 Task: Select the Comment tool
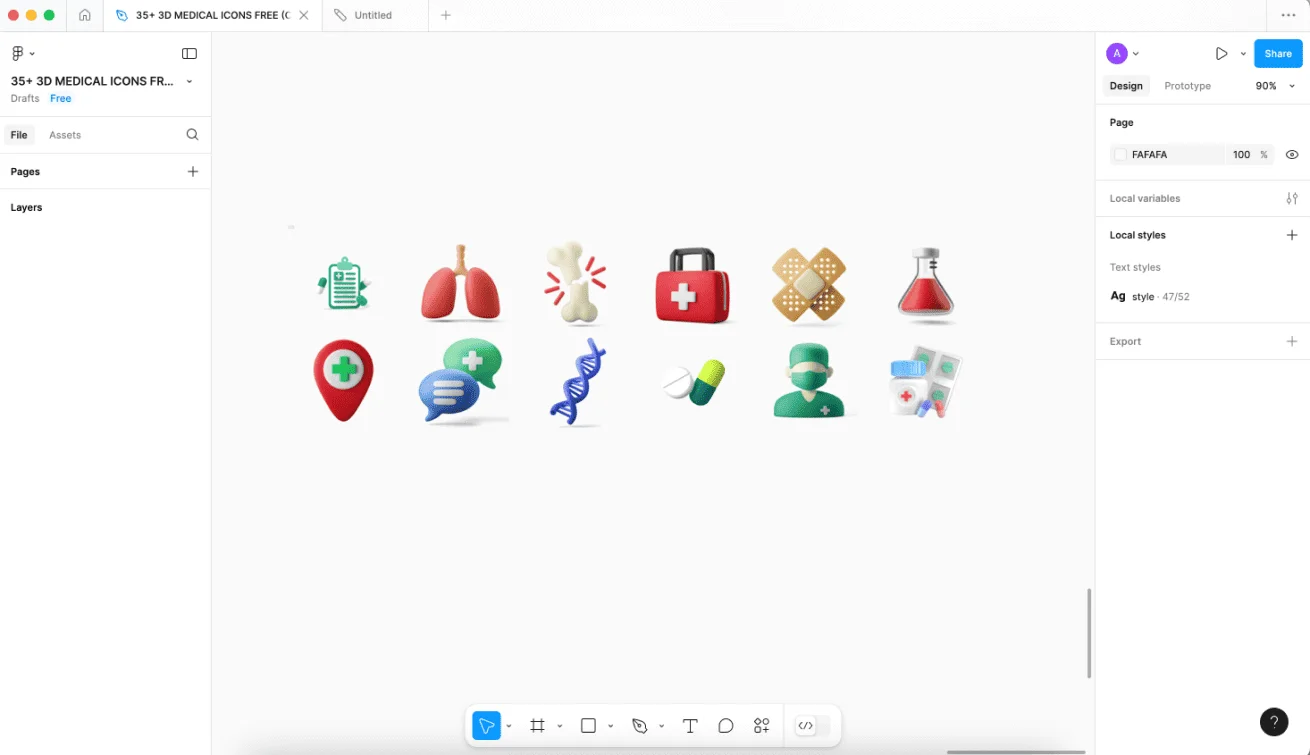pos(726,726)
